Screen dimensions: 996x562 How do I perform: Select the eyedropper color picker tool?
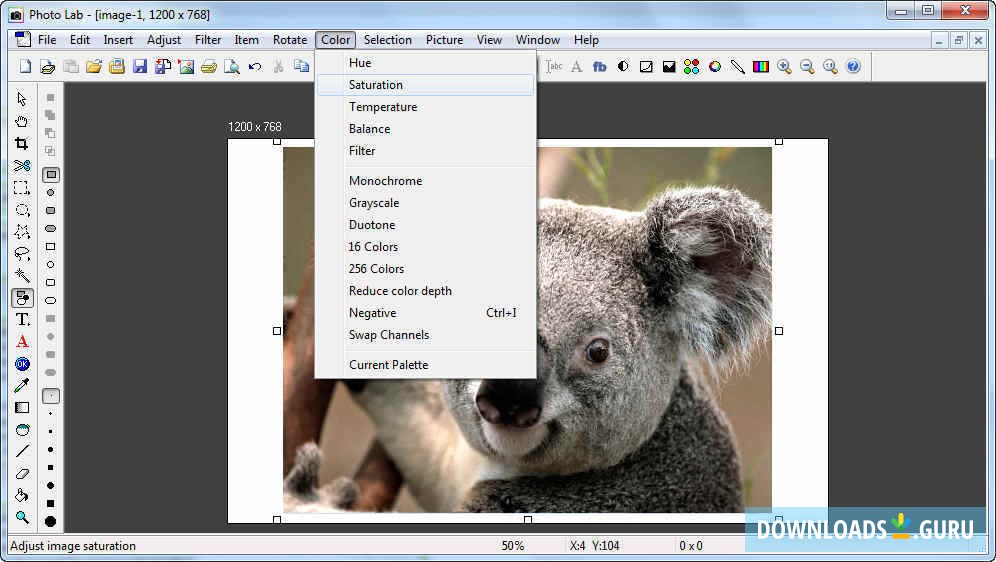click(22, 385)
